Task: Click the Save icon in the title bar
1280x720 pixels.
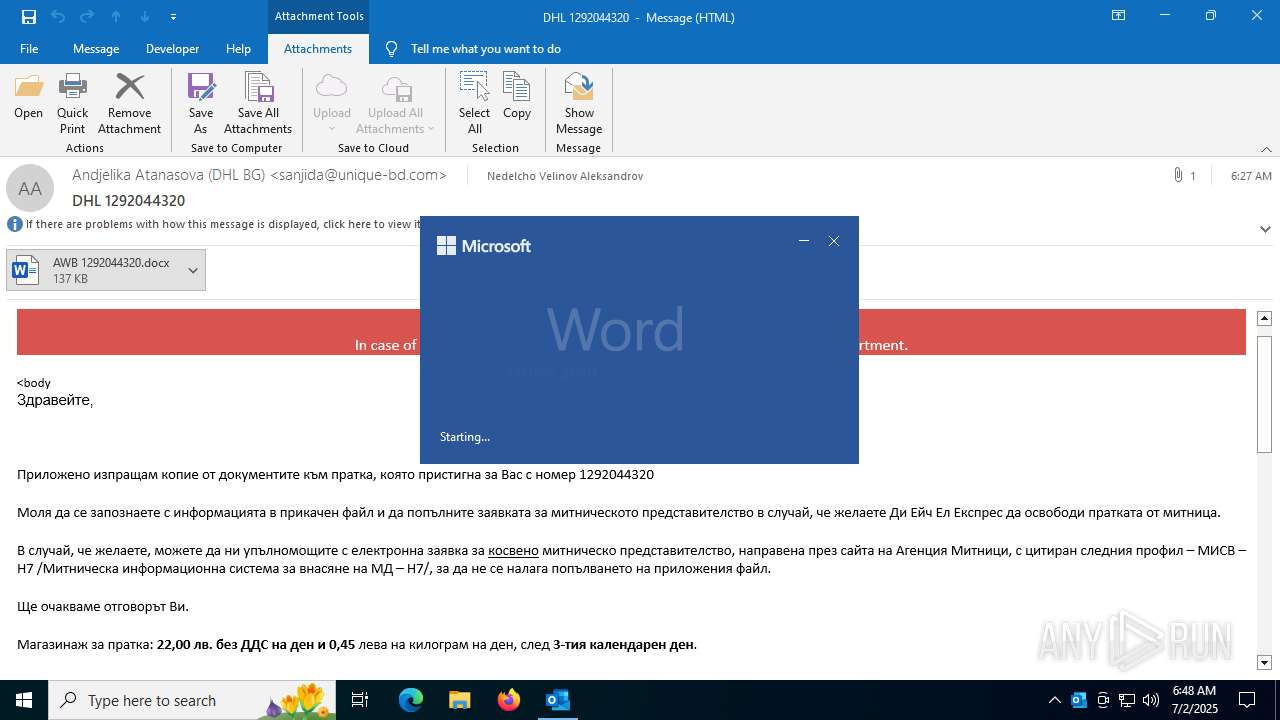Action: (x=29, y=17)
